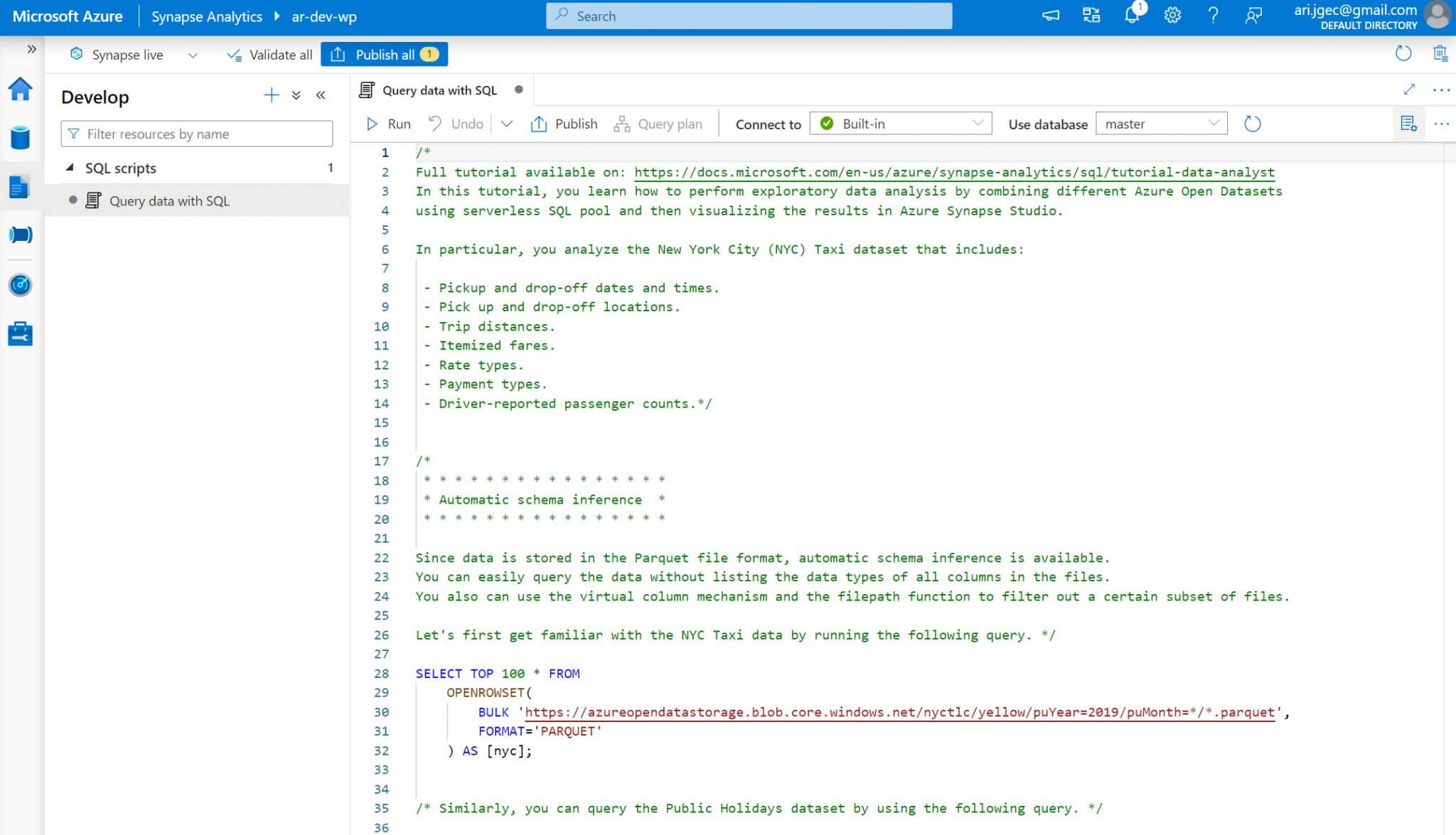Switch to the Query data with SQL tab
Image resolution: width=1456 pixels, height=835 pixels.
pos(439,90)
